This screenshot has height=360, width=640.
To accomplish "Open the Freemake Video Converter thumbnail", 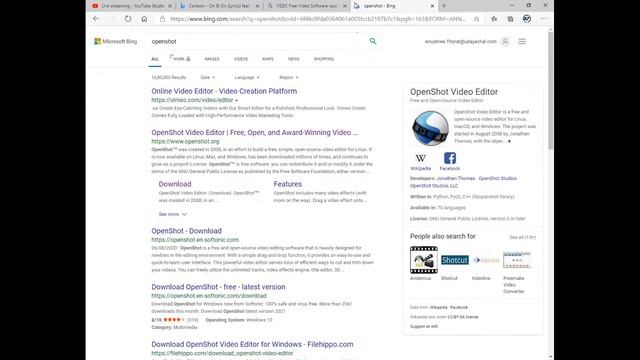I will tap(517, 260).
